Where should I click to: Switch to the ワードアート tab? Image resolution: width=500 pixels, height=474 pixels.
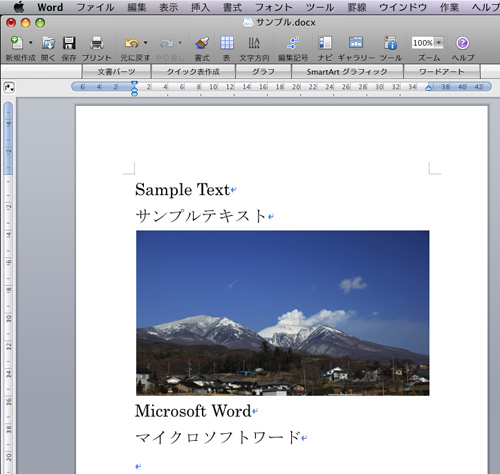[442, 72]
